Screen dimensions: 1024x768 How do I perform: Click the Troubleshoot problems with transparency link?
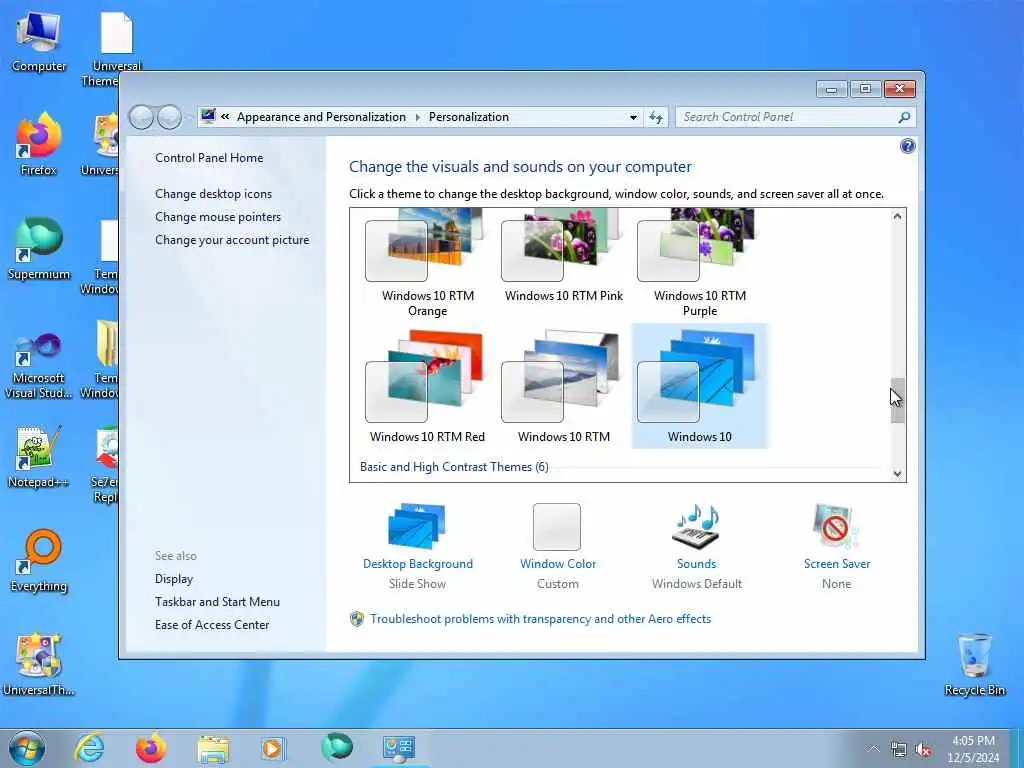point(540,618)
